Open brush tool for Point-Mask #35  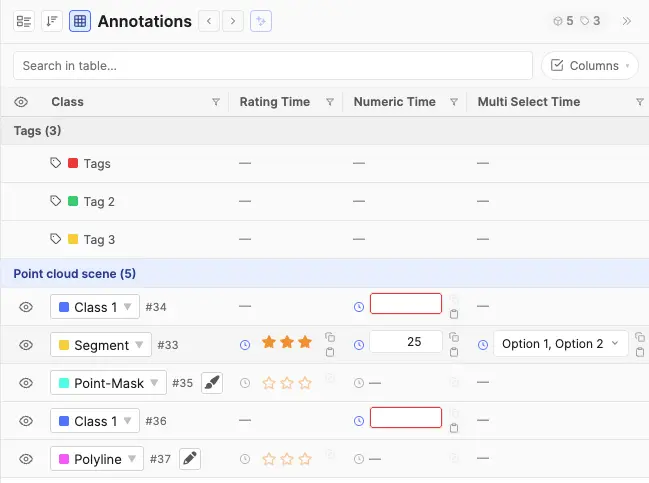[x=212, y=383]
